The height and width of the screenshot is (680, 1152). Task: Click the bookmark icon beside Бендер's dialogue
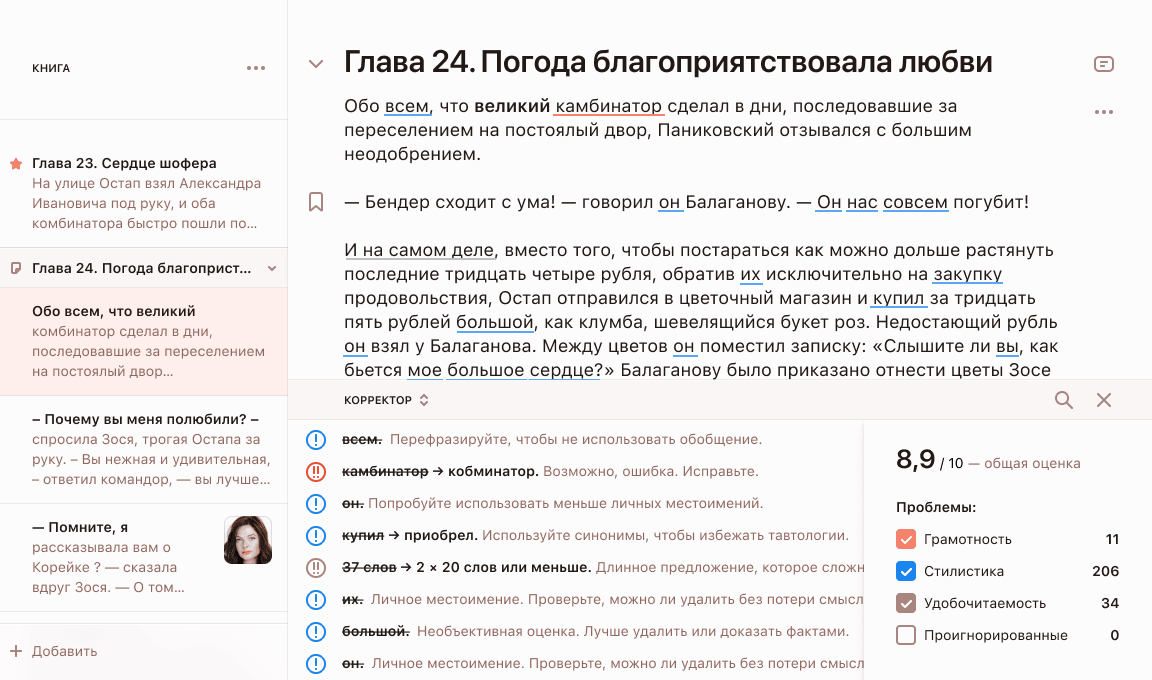[317, 201]
